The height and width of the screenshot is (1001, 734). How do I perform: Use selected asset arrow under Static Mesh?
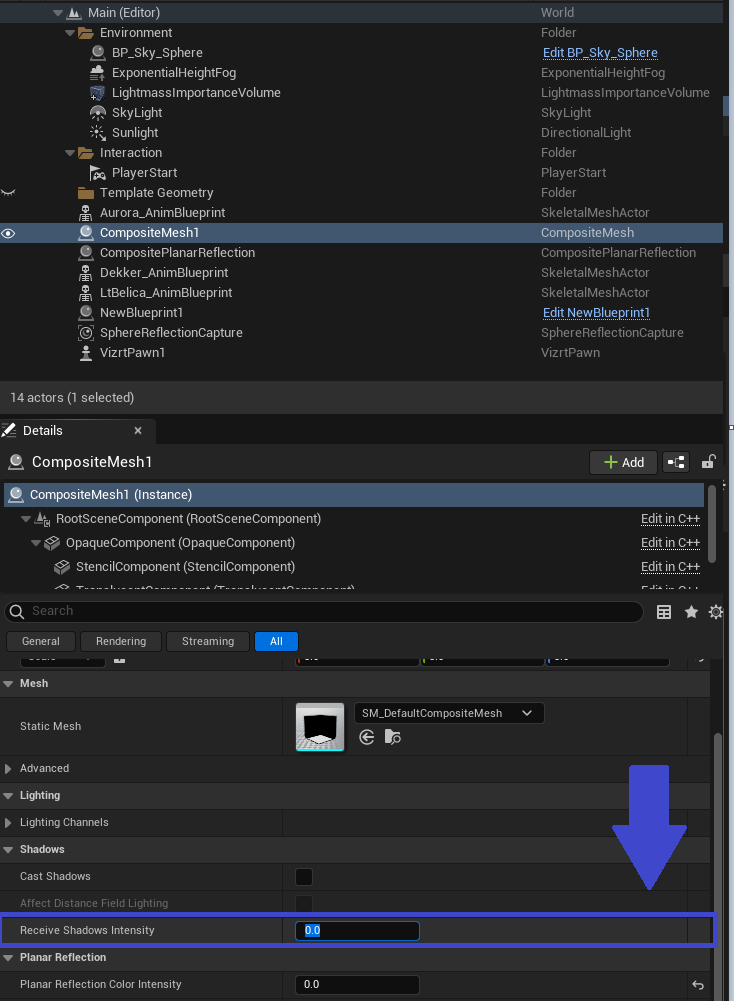pos(367,737)
